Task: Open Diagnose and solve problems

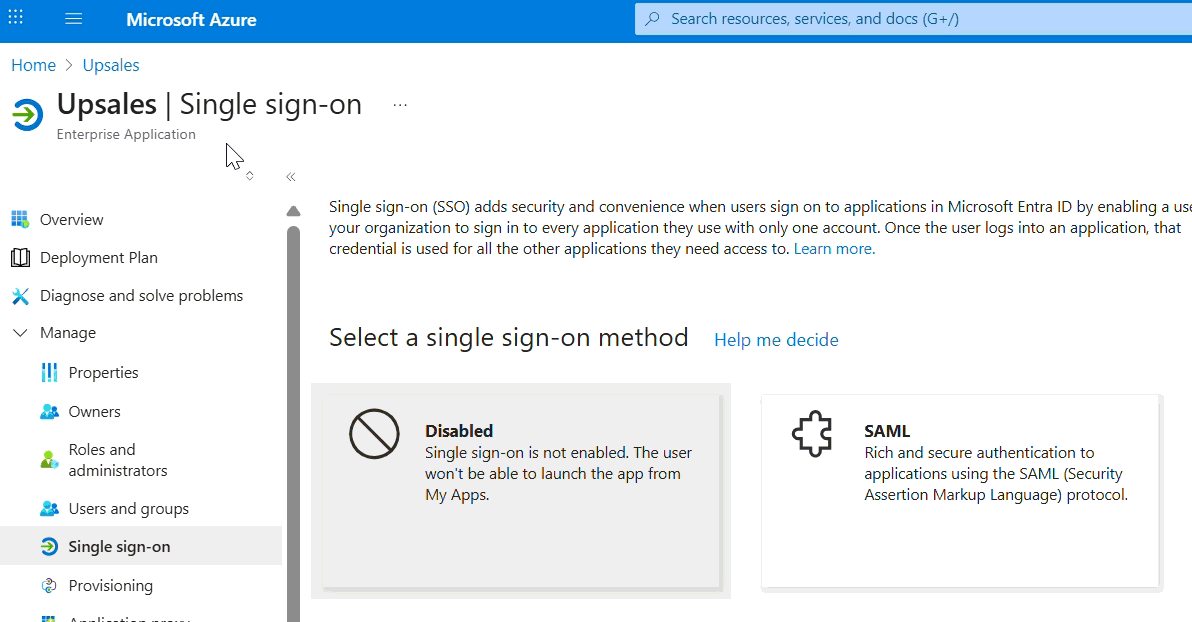Action: (141, 296)
